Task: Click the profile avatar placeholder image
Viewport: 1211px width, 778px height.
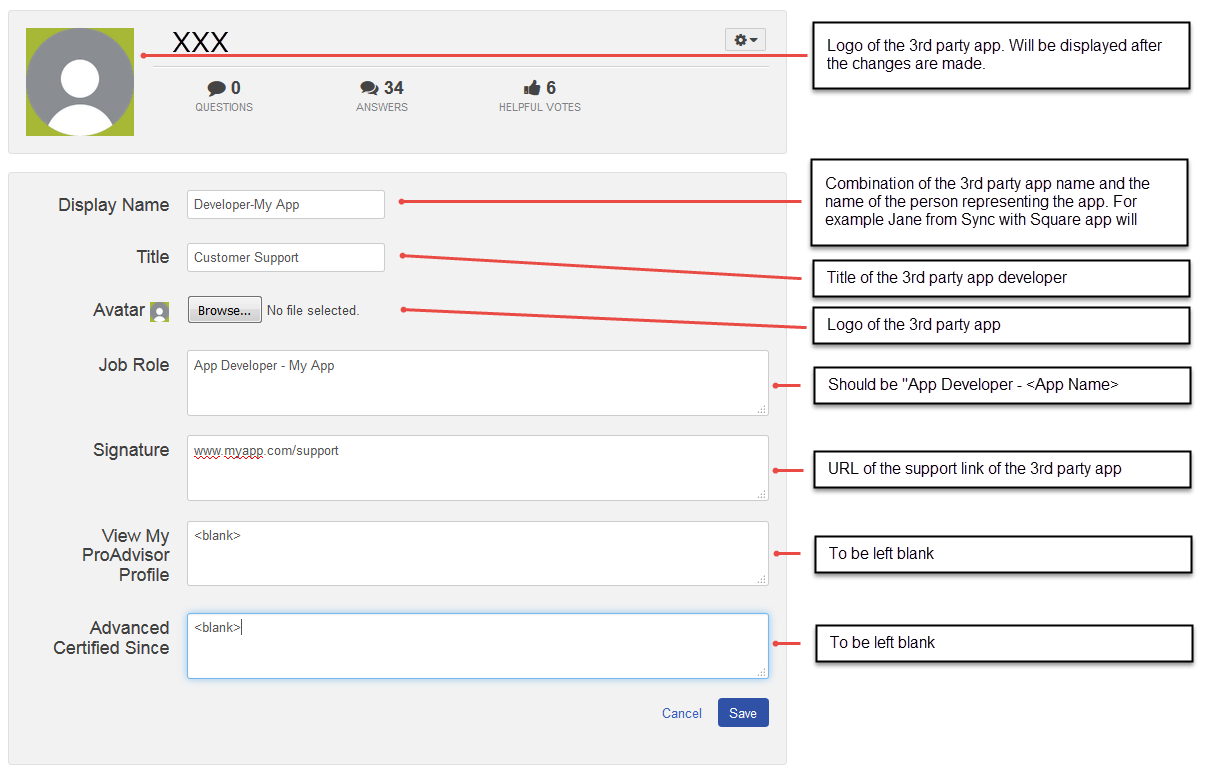Action: (x=80, y=84)
